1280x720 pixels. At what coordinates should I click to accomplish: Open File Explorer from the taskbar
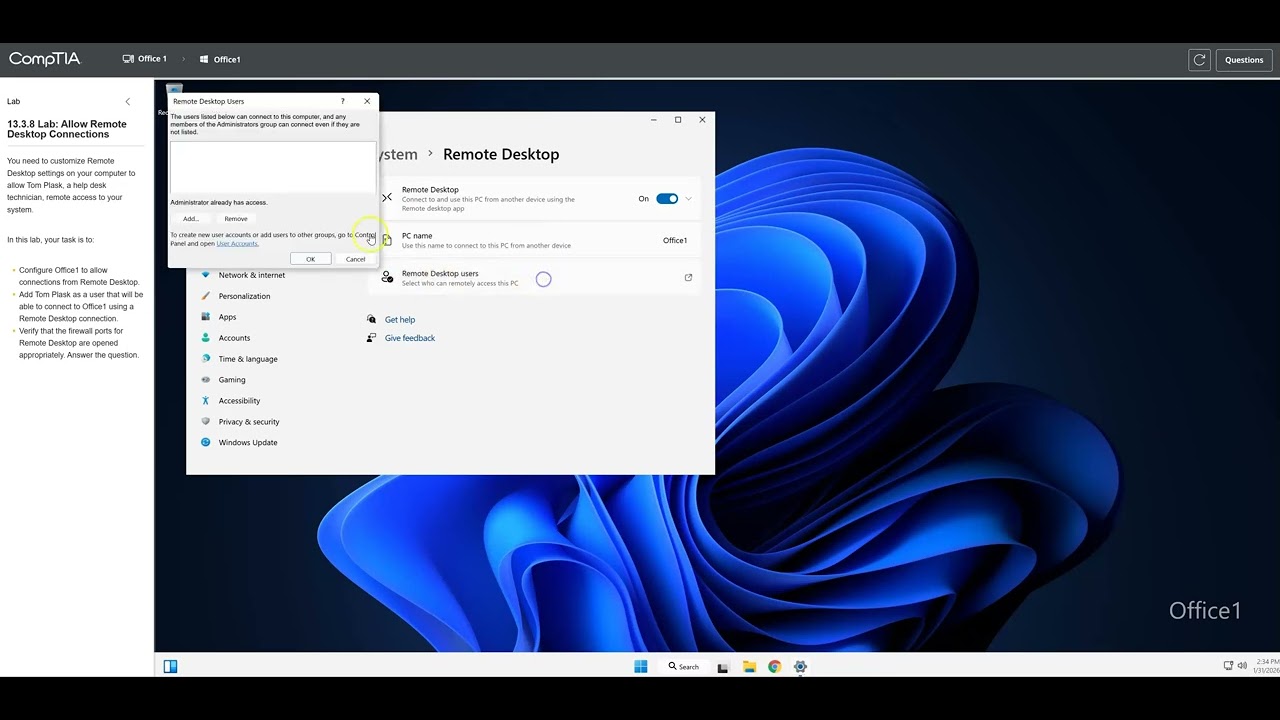coord(749,667)
